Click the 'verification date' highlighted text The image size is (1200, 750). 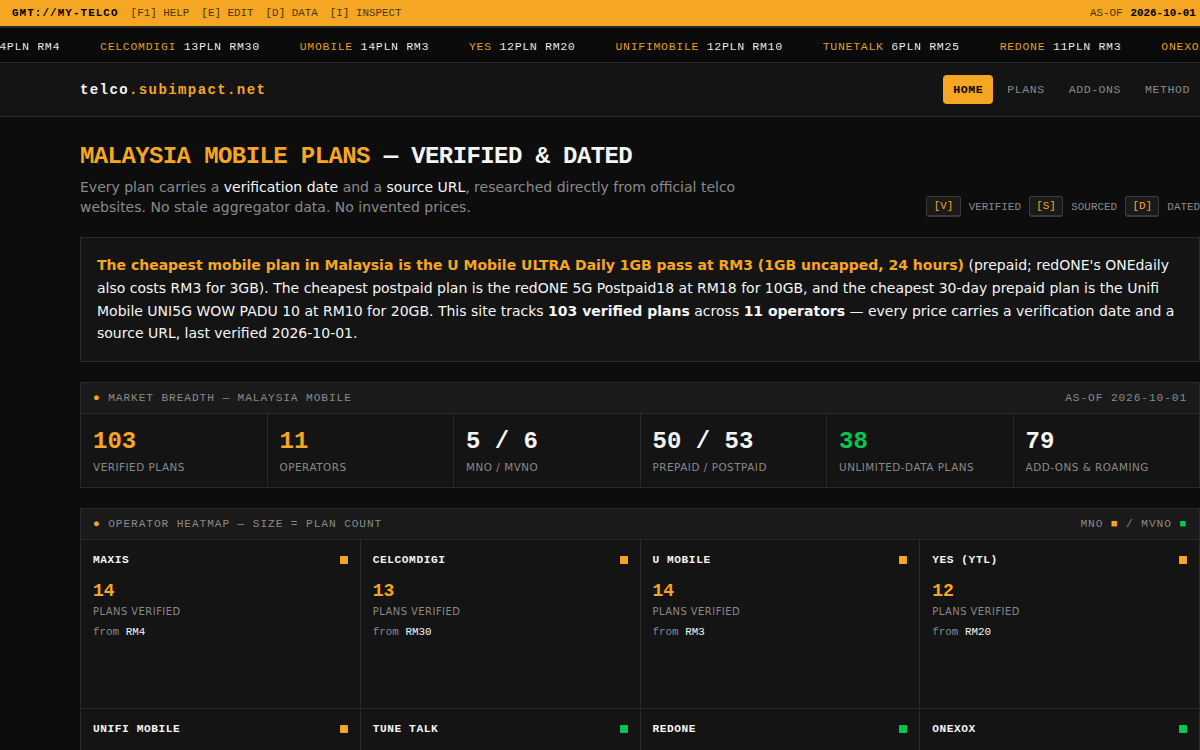(281, 187)
